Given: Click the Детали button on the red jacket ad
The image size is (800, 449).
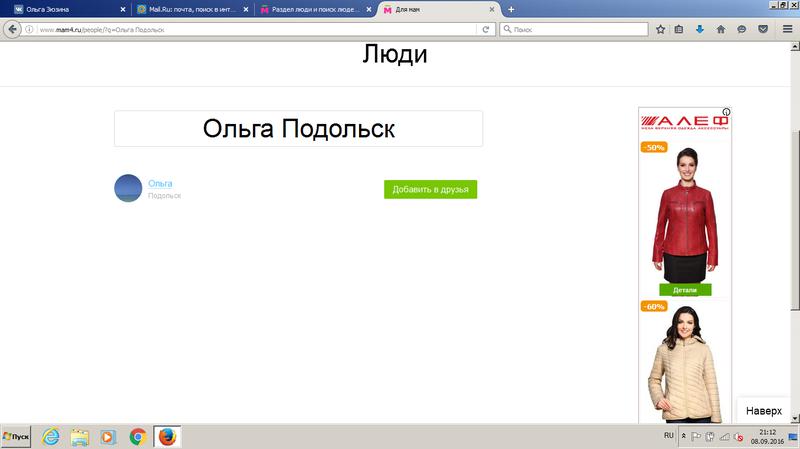Looking at the screenshot, I should (x=684, y=290).
